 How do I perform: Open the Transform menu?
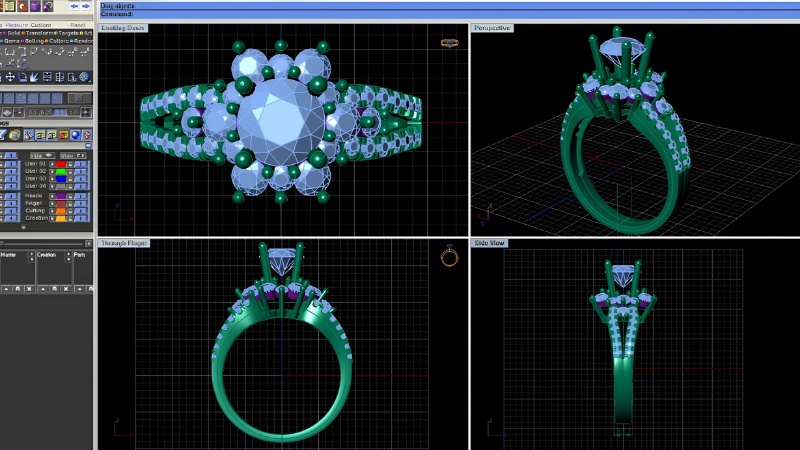click(39, 33)
